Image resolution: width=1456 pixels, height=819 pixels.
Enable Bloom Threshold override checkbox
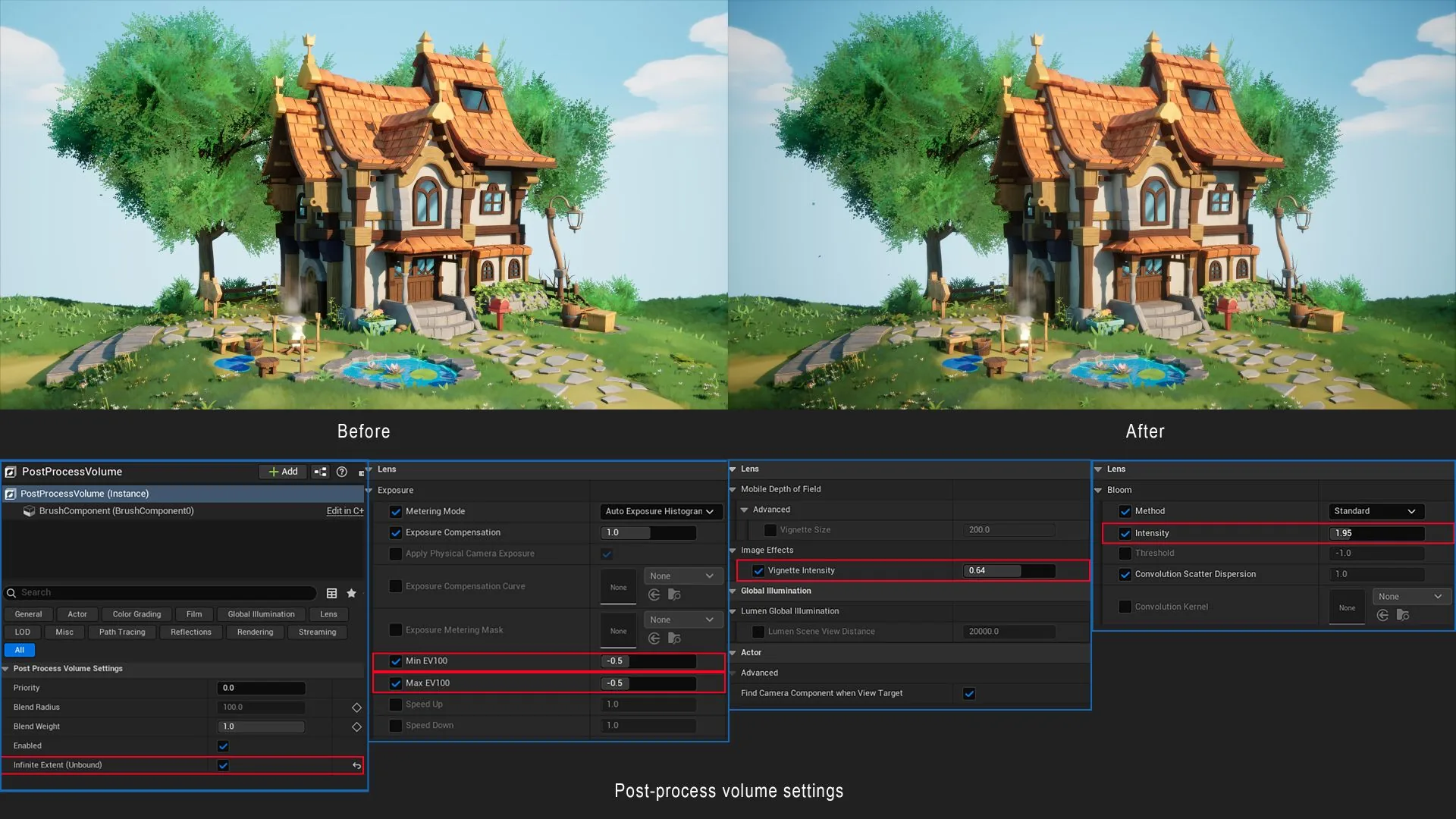click(1125, 554)
